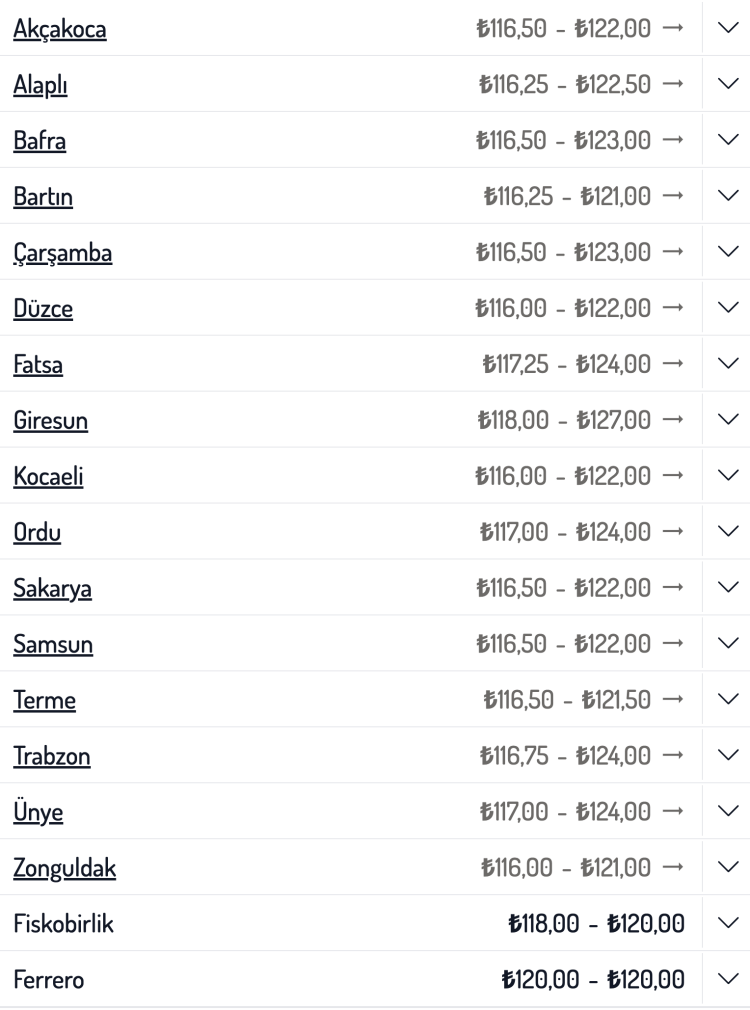Toggle the Ordu row dropdown arrow
The height and width of the screenshot is (1010, 750).
tap(727, 532)
